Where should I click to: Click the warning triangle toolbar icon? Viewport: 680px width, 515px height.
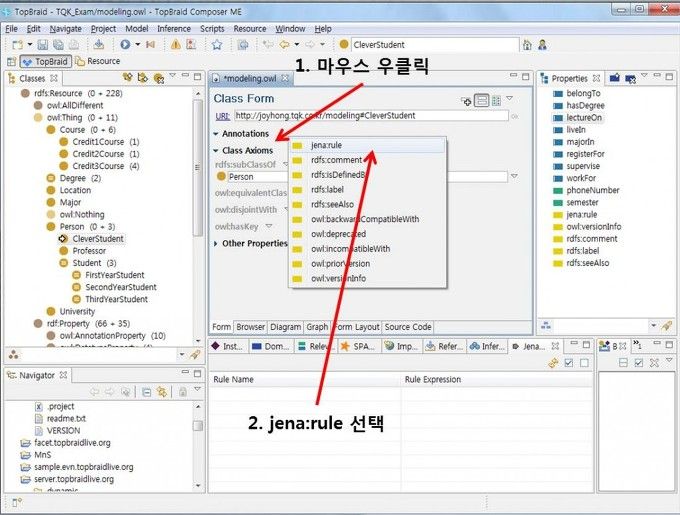pyautogui.click(x=176, y=44)
